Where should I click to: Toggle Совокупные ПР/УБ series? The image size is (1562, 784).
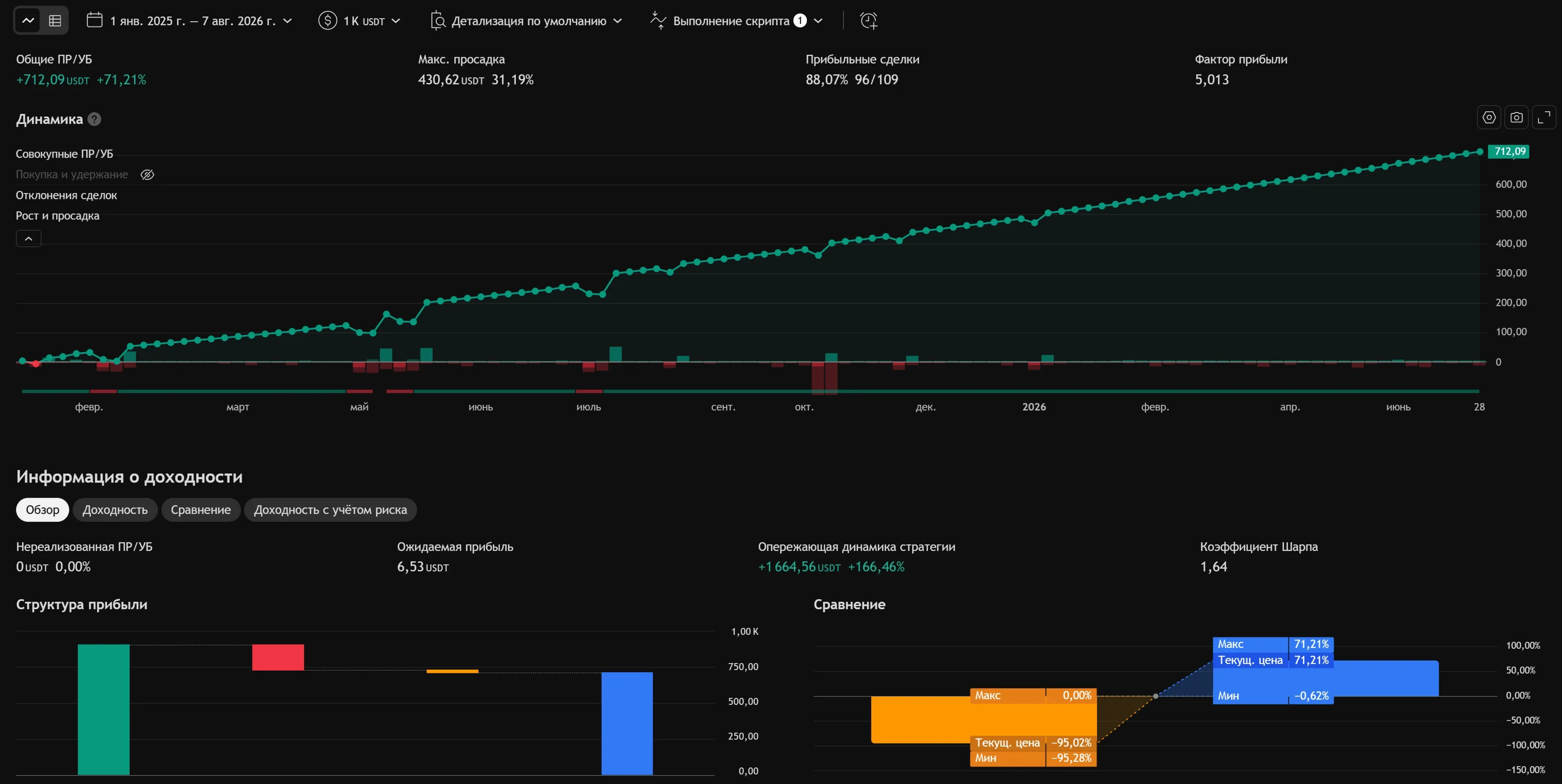64,154
